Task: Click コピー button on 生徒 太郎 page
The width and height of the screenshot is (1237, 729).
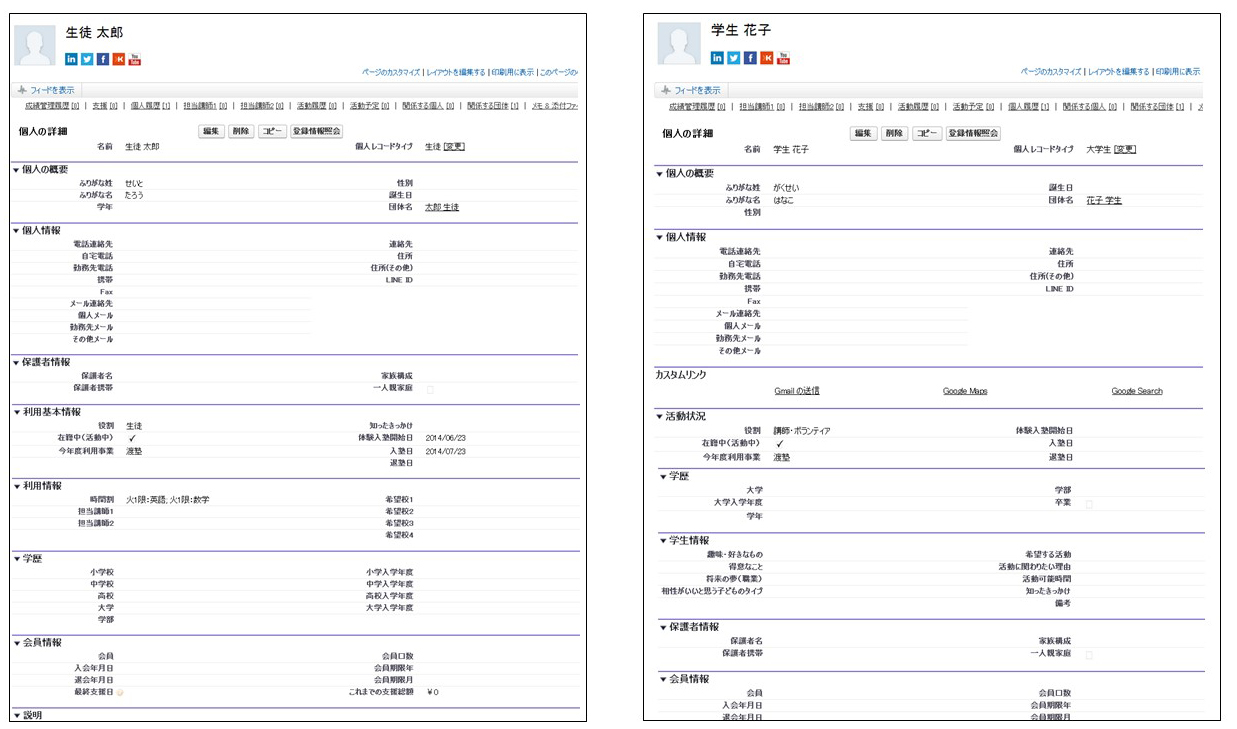Action: pos(272,132)
